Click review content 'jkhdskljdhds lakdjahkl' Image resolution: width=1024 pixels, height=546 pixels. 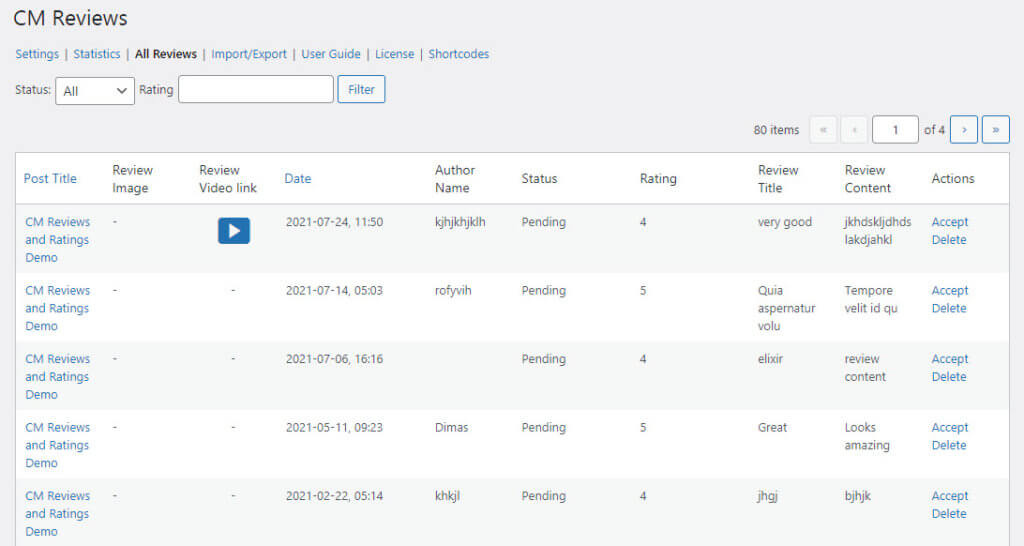coord(878,231)
